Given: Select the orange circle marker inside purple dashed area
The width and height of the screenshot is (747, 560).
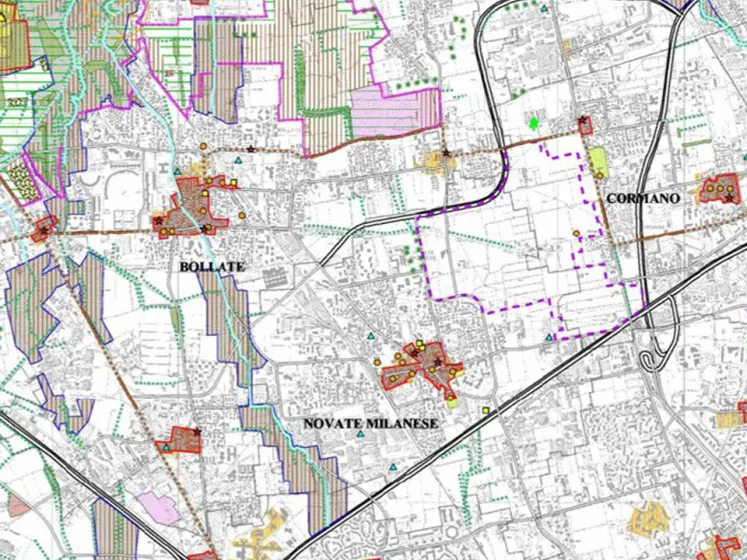Looking at the screenshot, I should tap(576, 233).
